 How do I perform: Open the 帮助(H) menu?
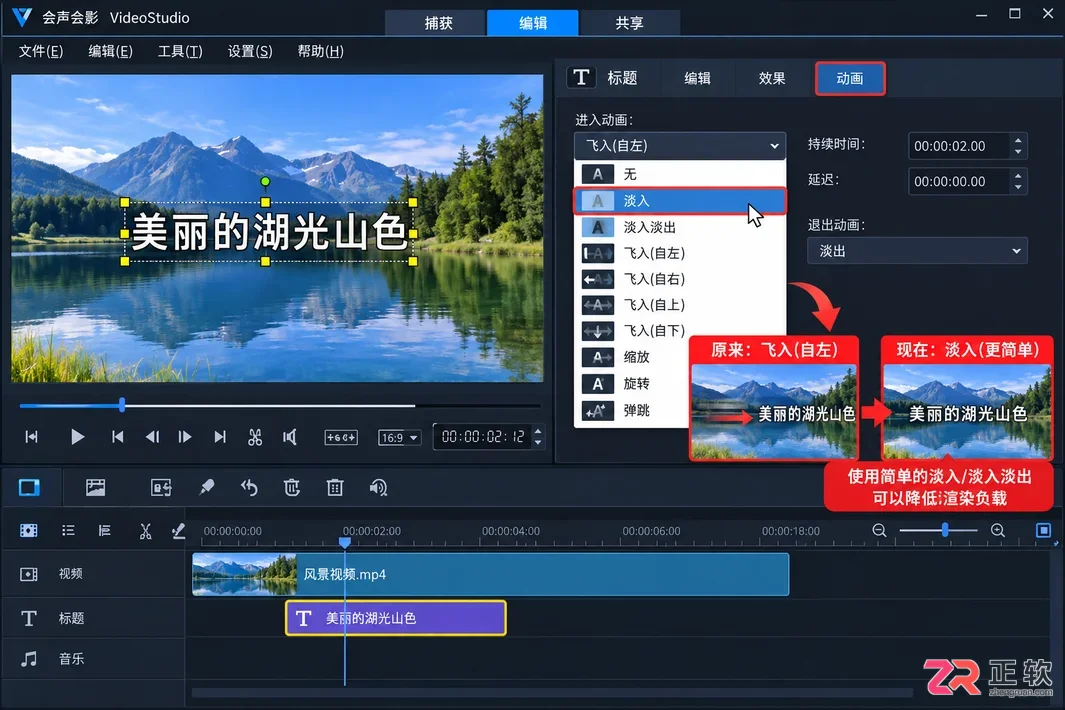[x=321, y=51]
